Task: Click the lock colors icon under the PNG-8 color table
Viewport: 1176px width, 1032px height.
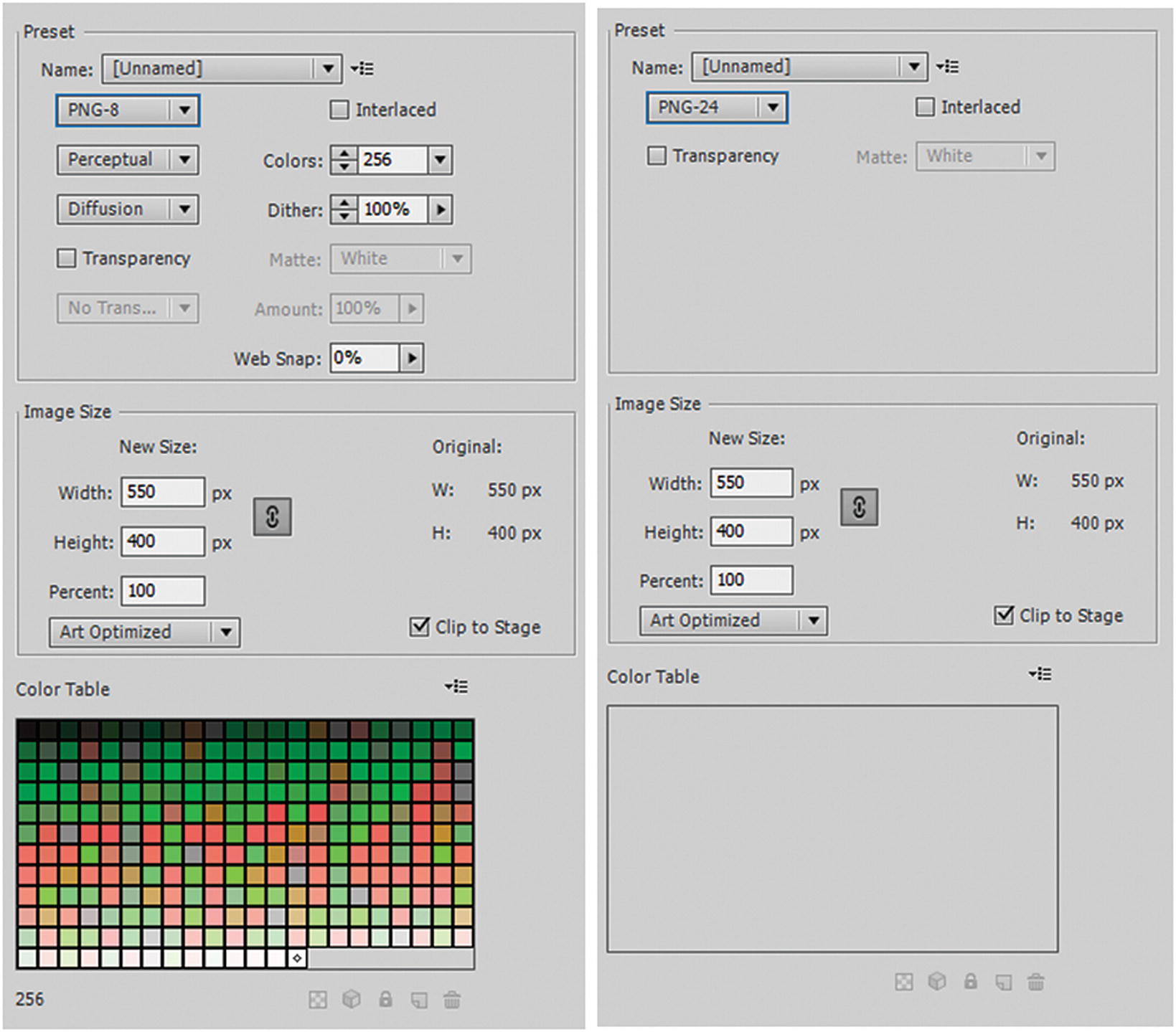Action: pyautogui.click(x=385, y=999)
